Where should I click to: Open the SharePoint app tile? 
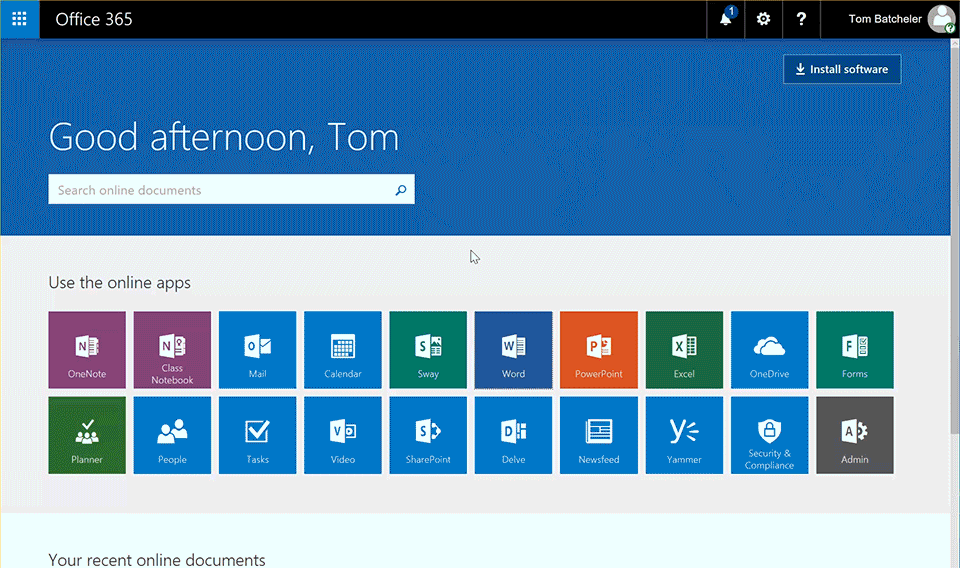point(428,435)
